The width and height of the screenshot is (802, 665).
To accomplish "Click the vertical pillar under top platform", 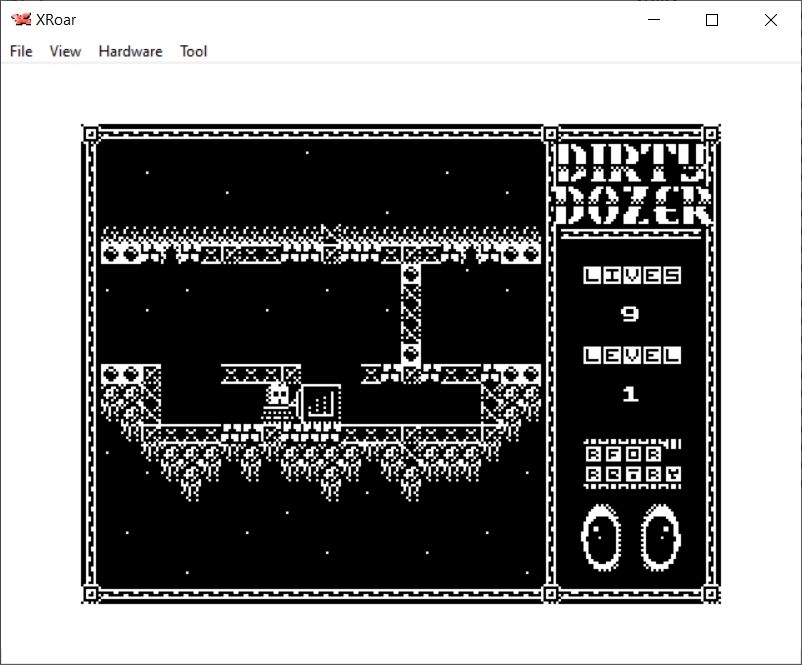I will (410, 315).
